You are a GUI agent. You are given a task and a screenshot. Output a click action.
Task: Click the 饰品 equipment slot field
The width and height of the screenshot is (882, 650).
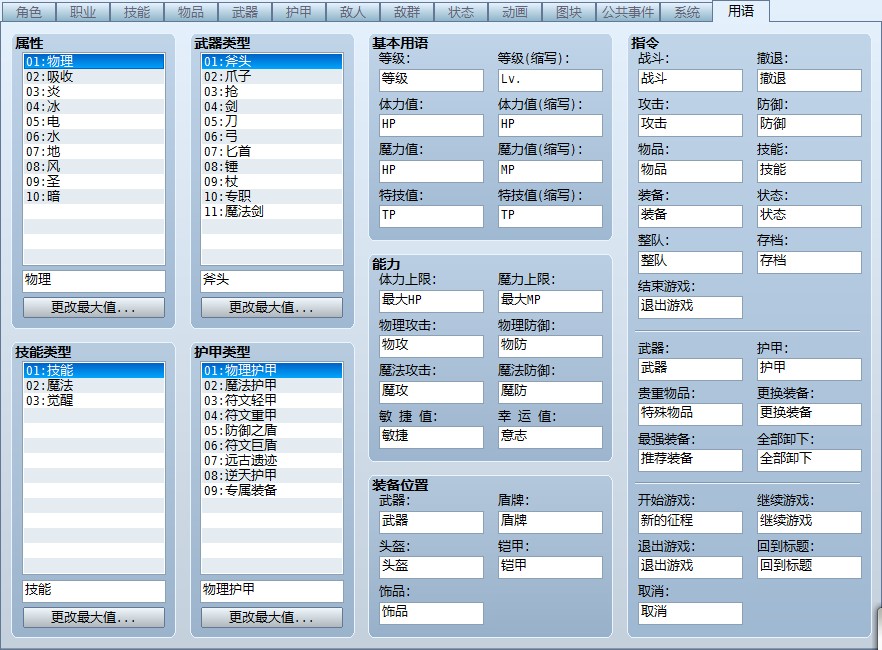pyautogui.click(x=431, y=613)
